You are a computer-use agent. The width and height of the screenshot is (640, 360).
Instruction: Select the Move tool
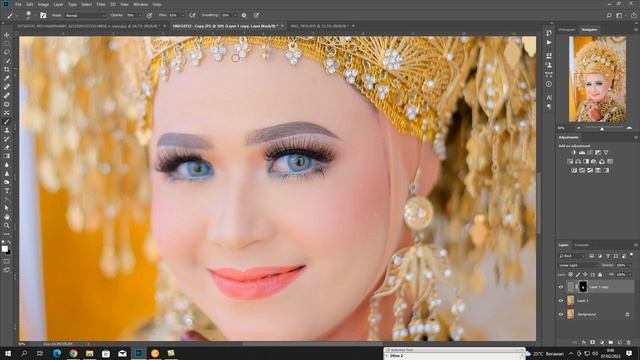(7, 35)
